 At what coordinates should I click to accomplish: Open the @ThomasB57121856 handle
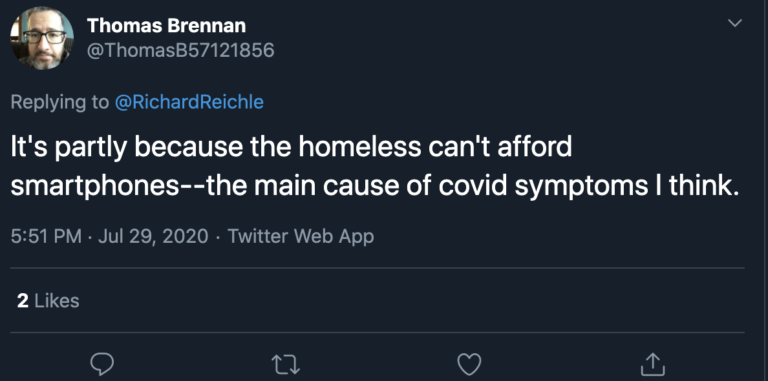[x=181, y=50]
